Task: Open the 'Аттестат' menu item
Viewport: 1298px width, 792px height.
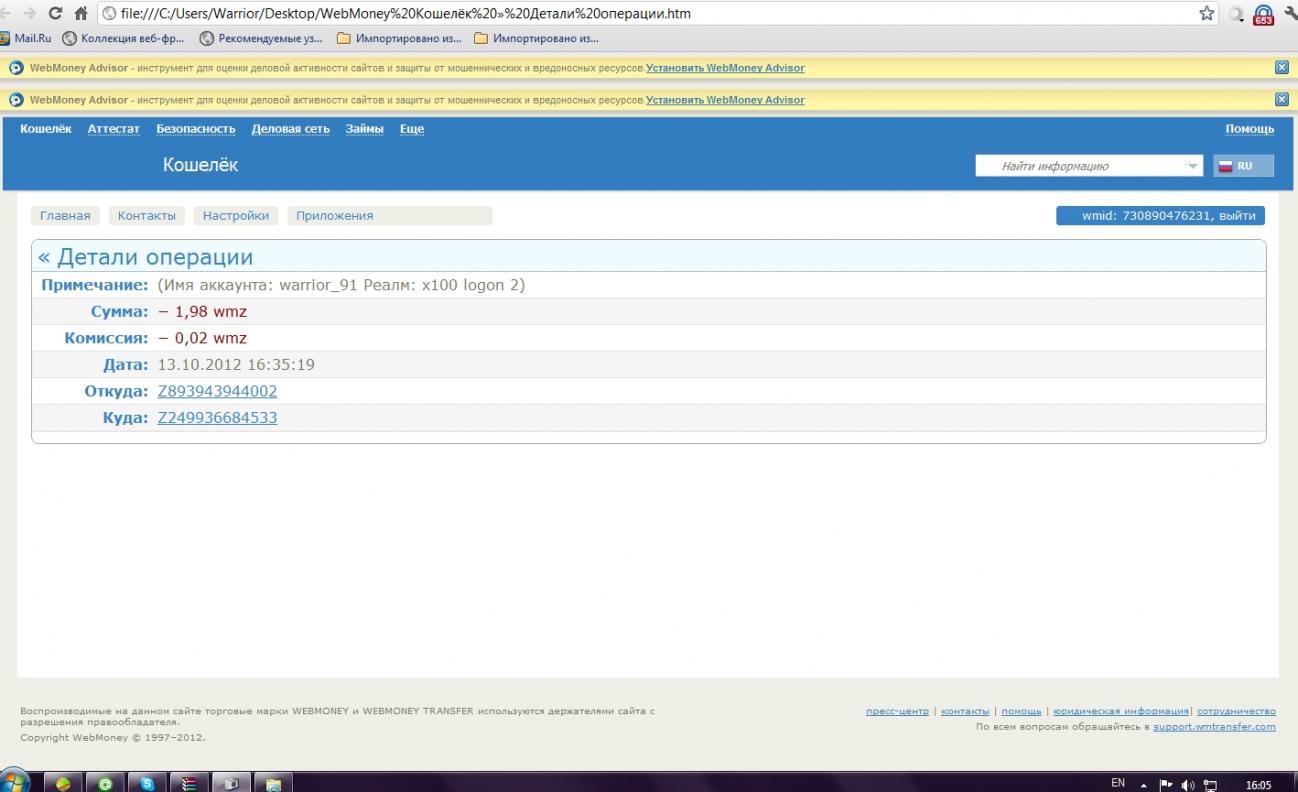Action: coord(113,129)
